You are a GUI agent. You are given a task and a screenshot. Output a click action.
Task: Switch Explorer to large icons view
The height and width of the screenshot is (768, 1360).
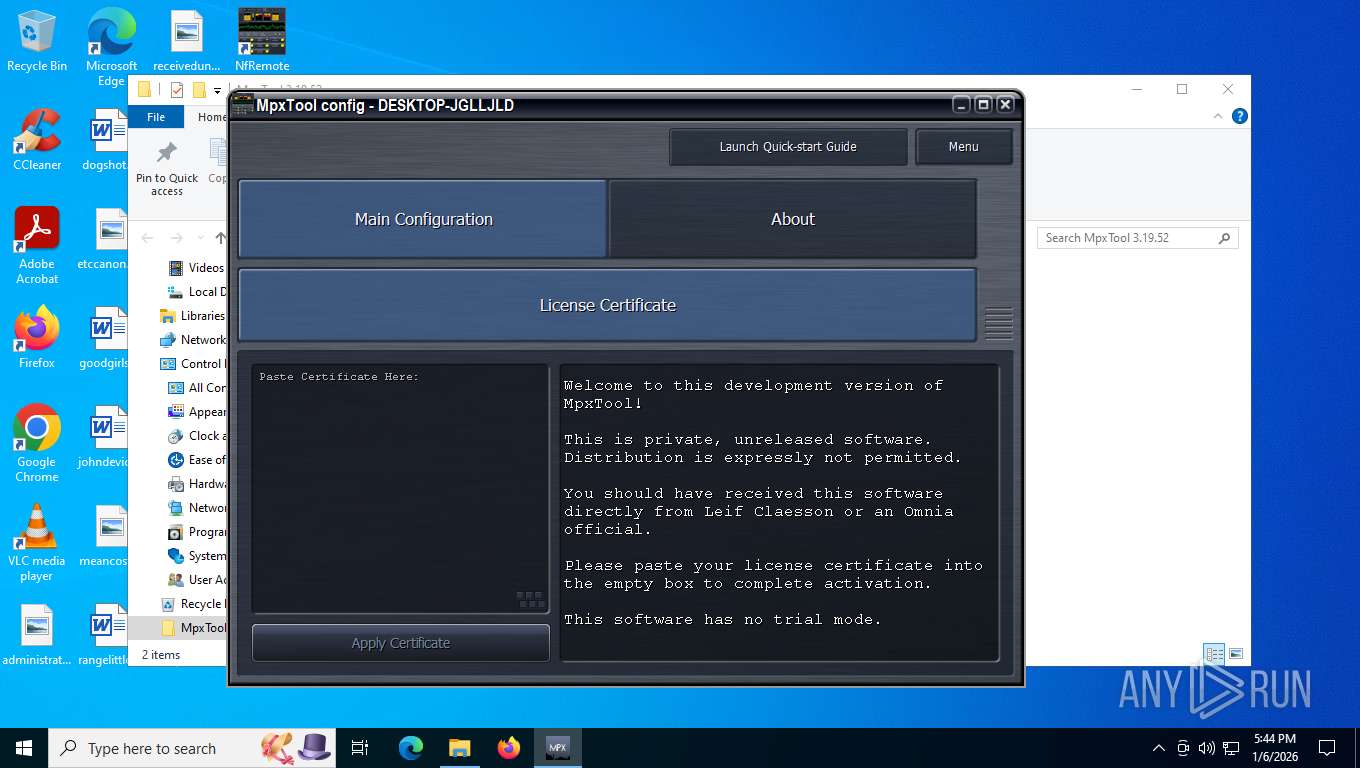pos(1236,655)
